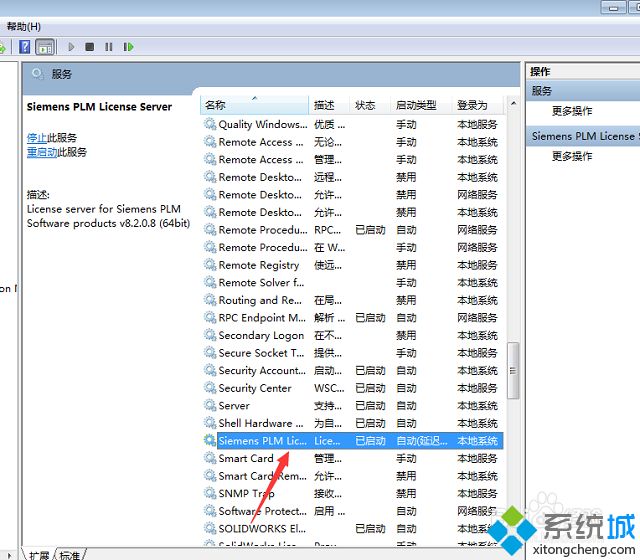Click RPC... description of Remote Procedu... row
The width and height of the screenshot is (640, 560).
point(327,230)
